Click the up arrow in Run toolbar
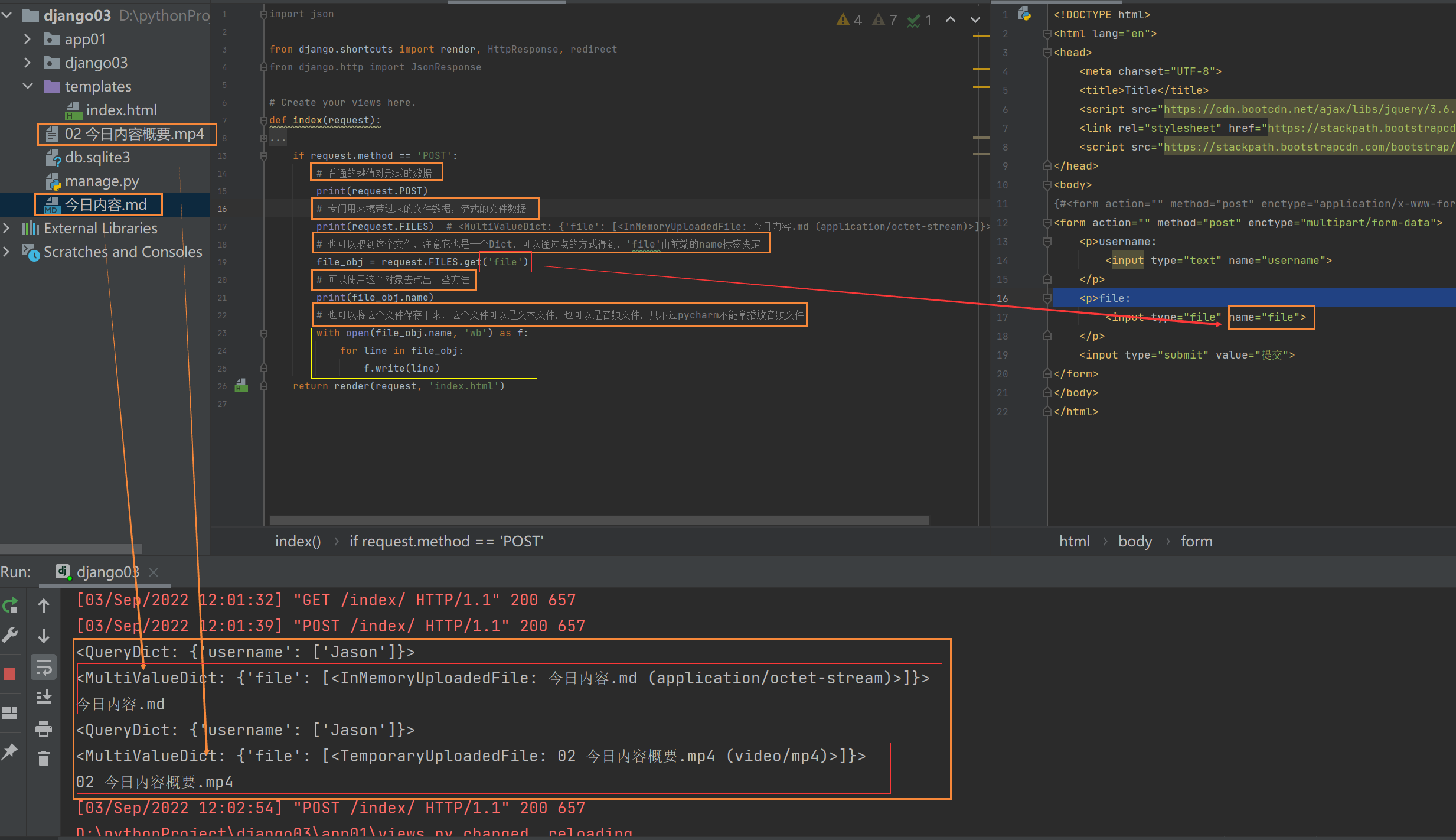Viewport: 1456px width, 840px height. click(44, 605)
